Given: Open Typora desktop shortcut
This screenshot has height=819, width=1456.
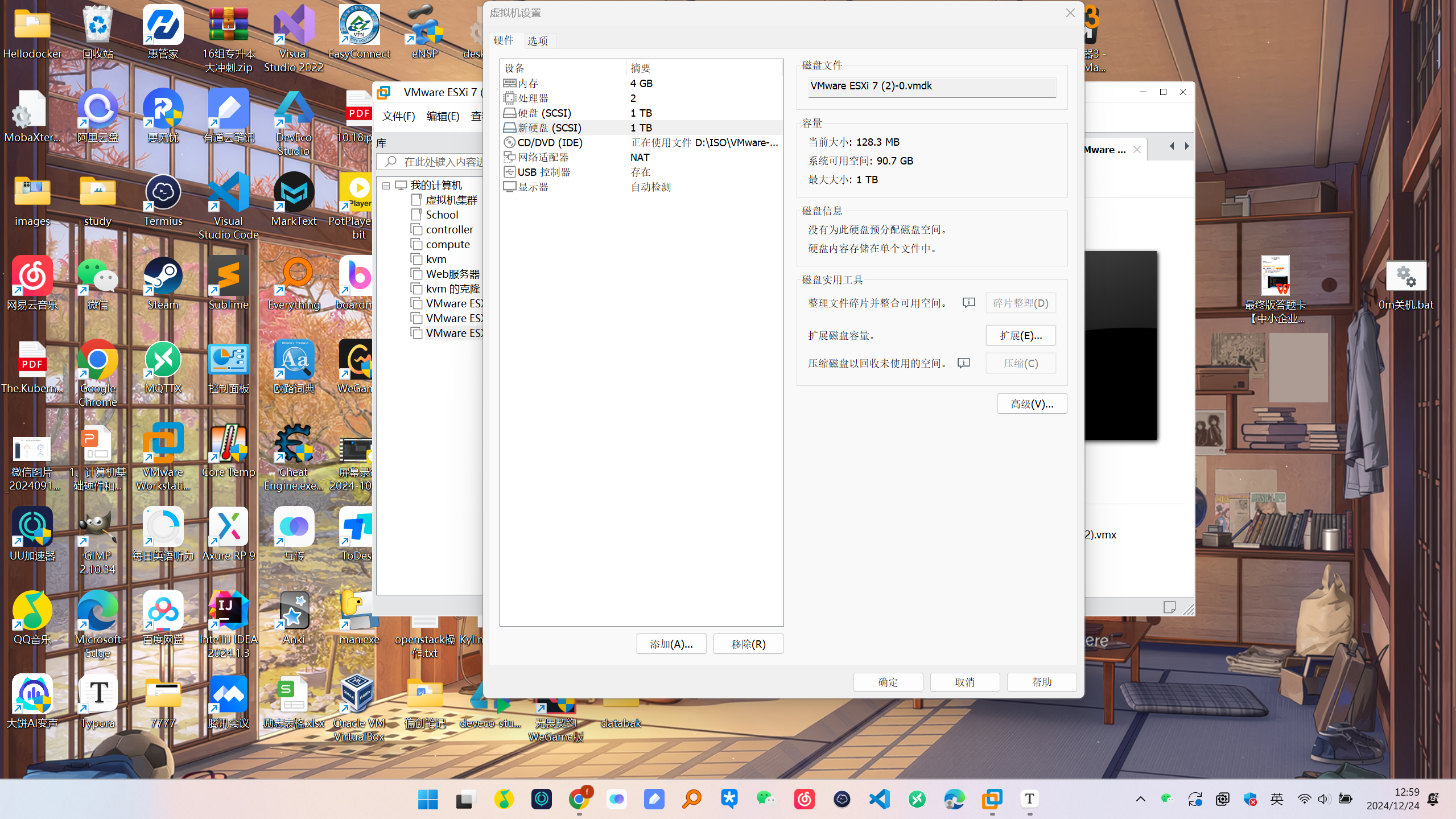Looking at the screenshot, I should 98,702.
